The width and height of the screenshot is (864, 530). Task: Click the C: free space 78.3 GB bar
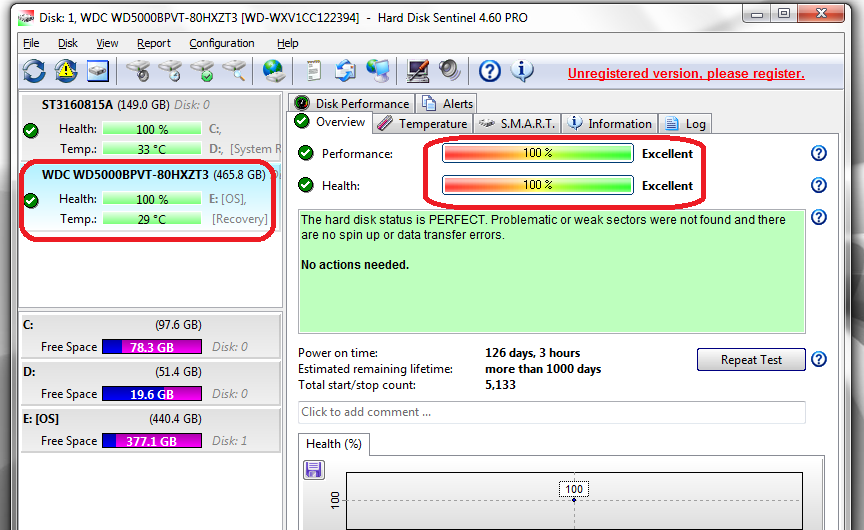(x=152, y=347)
